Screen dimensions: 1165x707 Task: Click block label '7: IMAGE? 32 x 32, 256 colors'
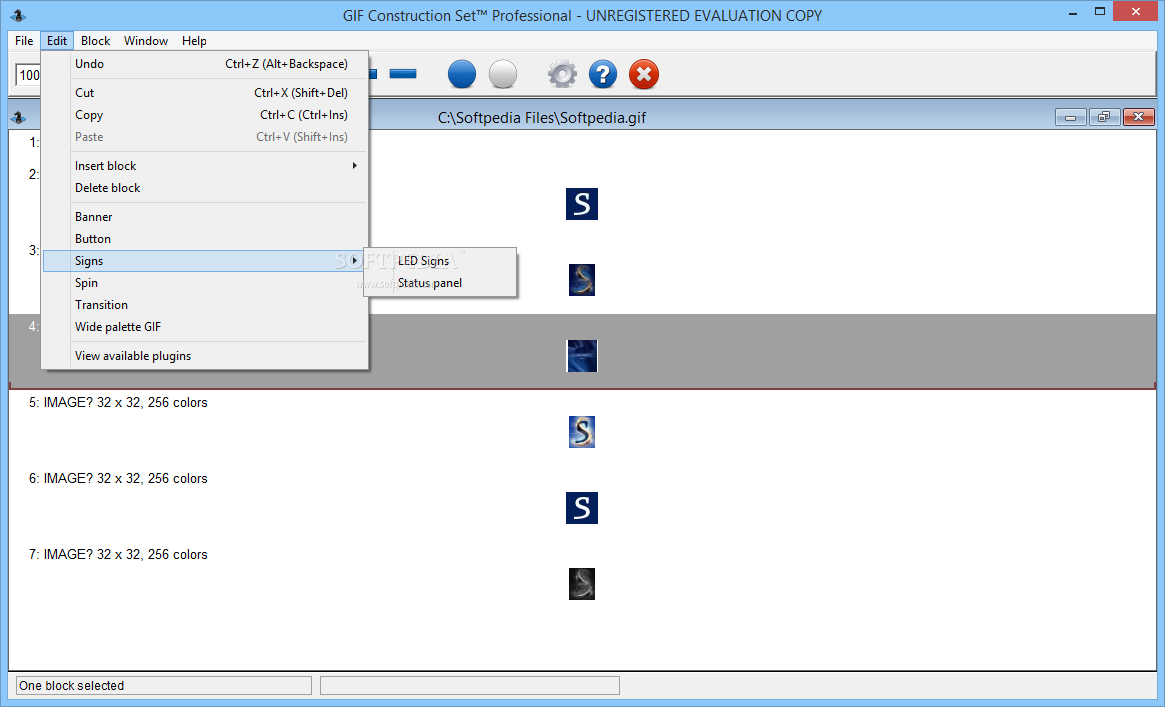pyautogui.click(x=118, y=555)
